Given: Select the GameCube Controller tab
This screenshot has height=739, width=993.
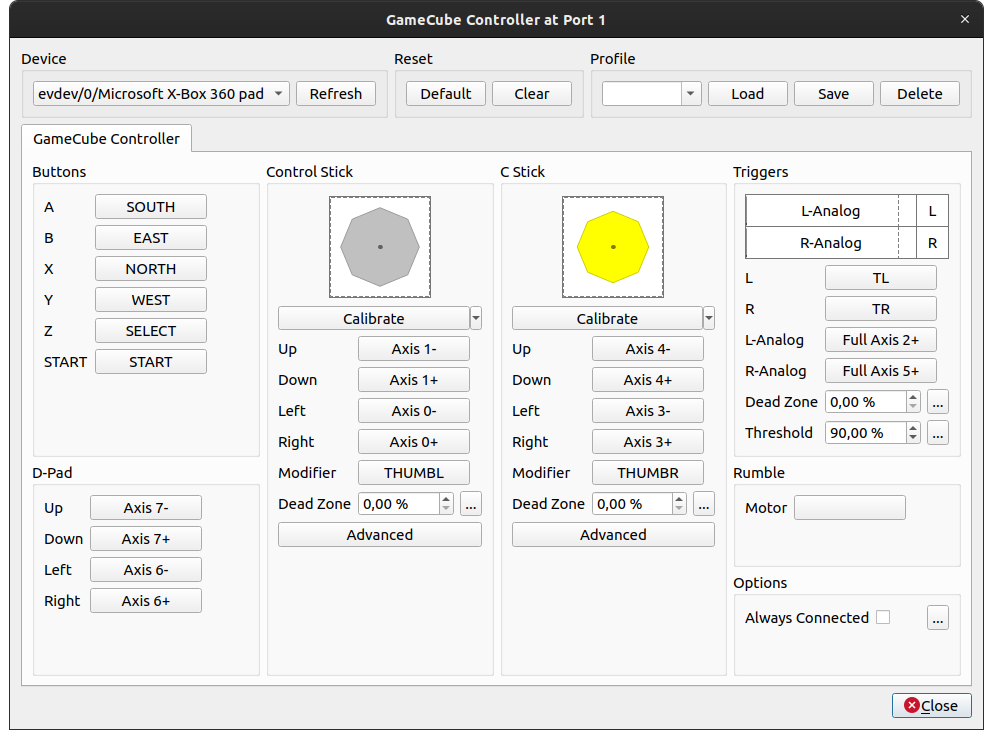Looking at the screenshot, I should click(x=107, y=139).
